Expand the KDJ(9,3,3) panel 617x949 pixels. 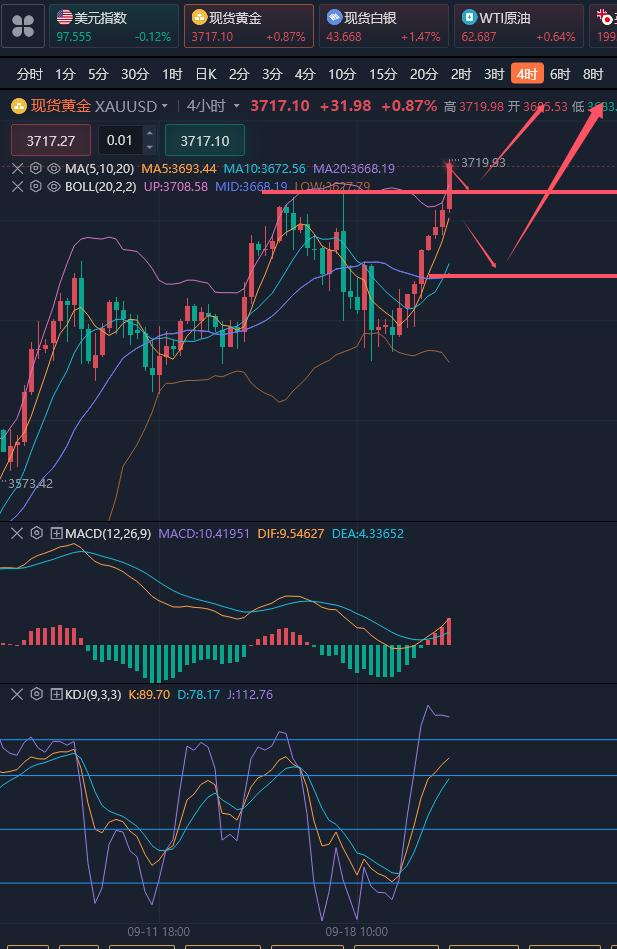click(x=56, y=694)
